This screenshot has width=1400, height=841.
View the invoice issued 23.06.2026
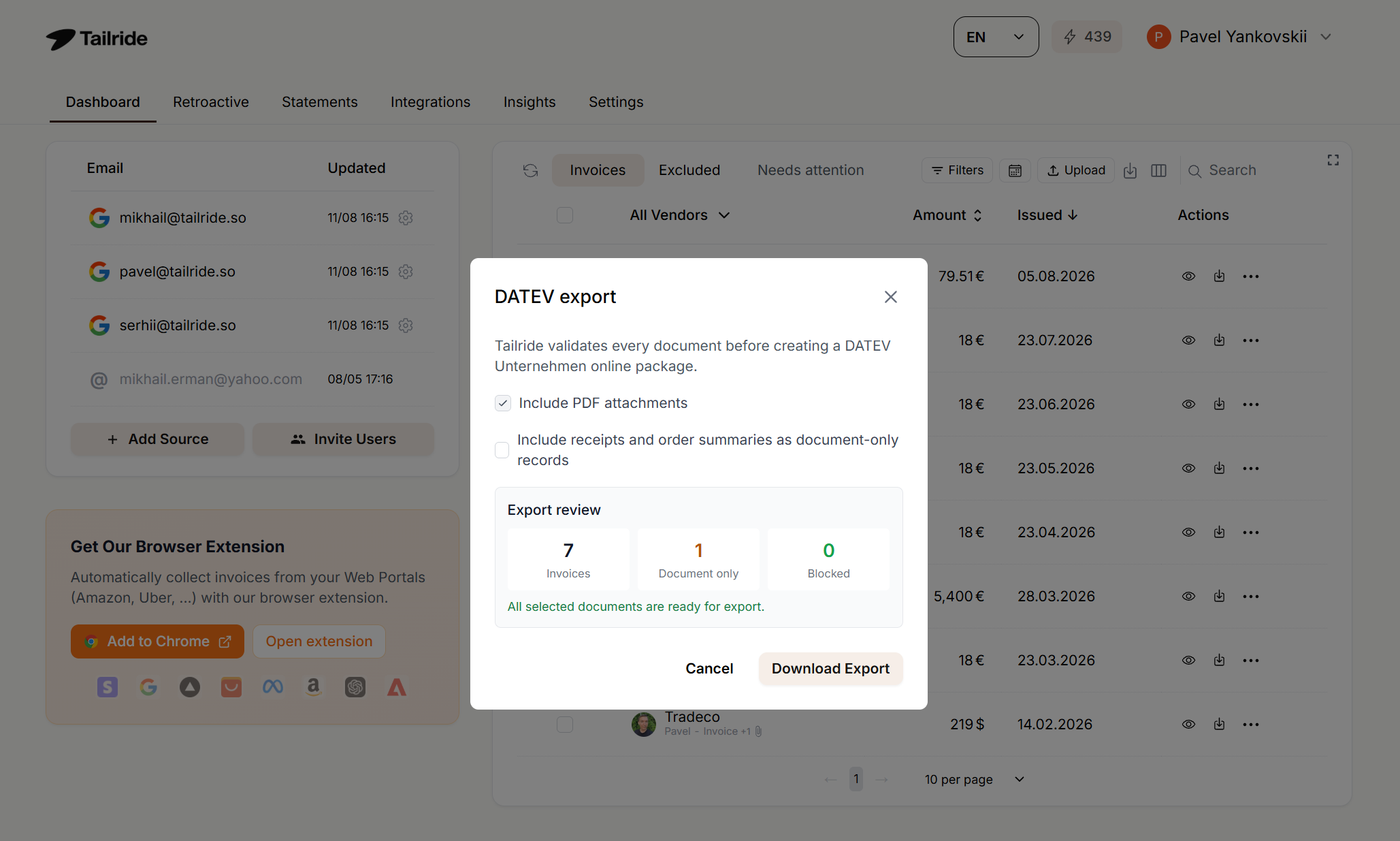(1188, 404)
